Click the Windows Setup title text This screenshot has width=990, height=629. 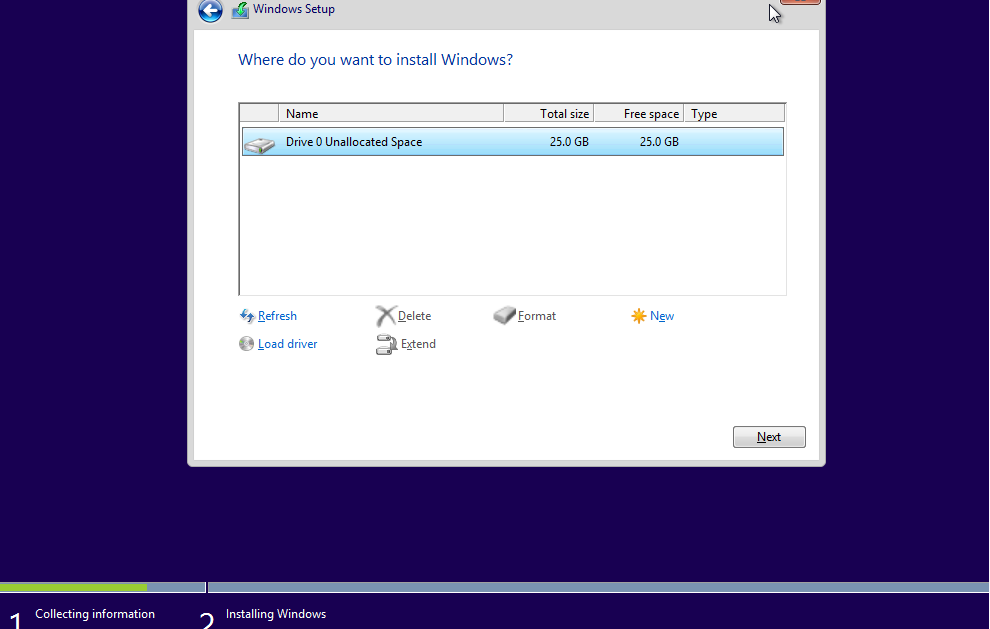pyautogui.click(x=294, y=9)
